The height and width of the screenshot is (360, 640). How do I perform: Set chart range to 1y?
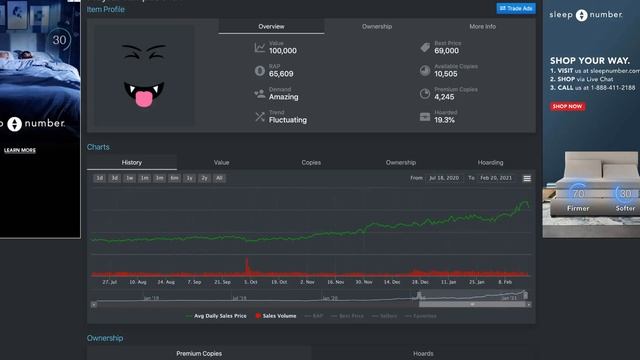(189, 178)
